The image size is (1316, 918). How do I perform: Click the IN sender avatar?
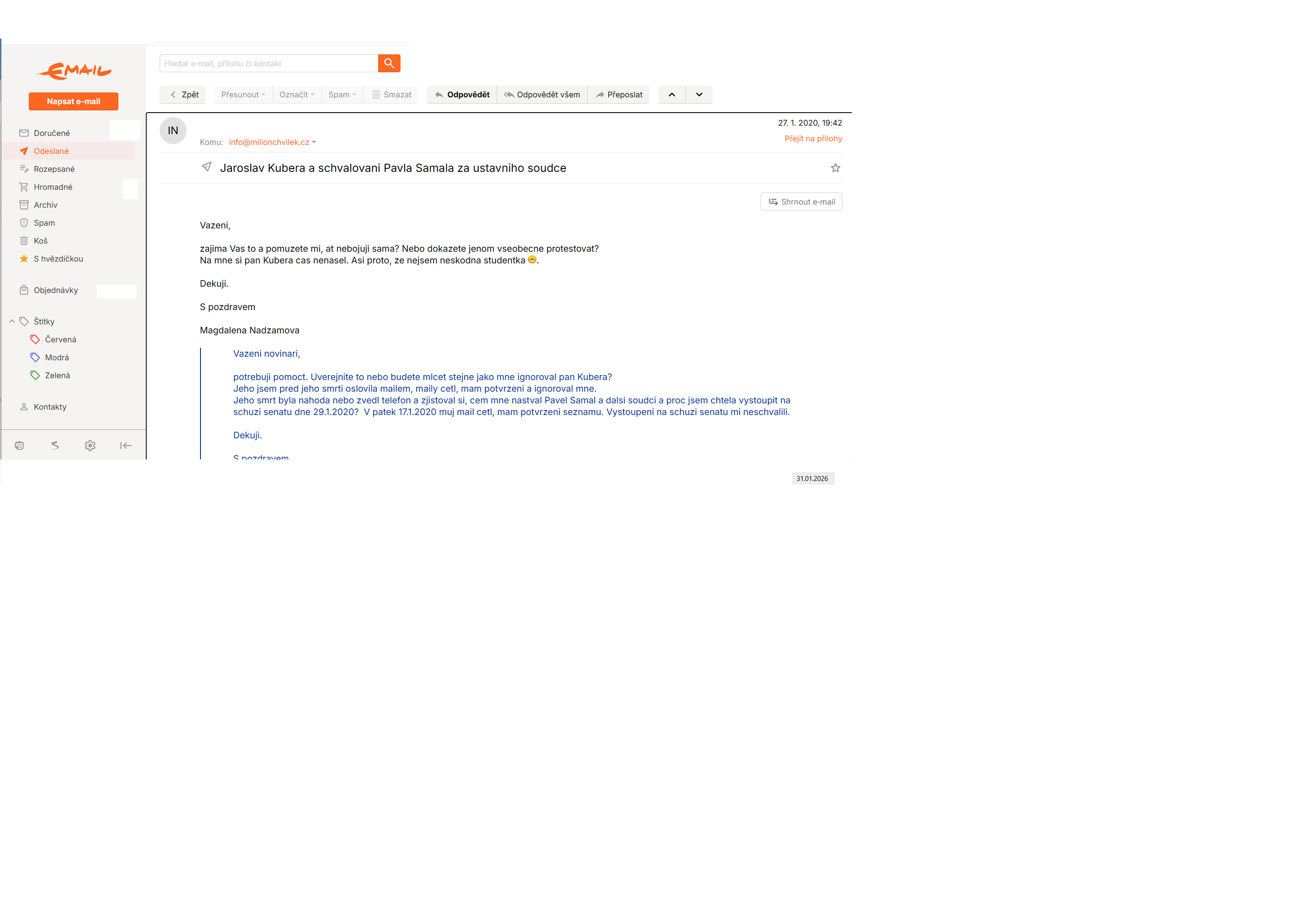173,131
